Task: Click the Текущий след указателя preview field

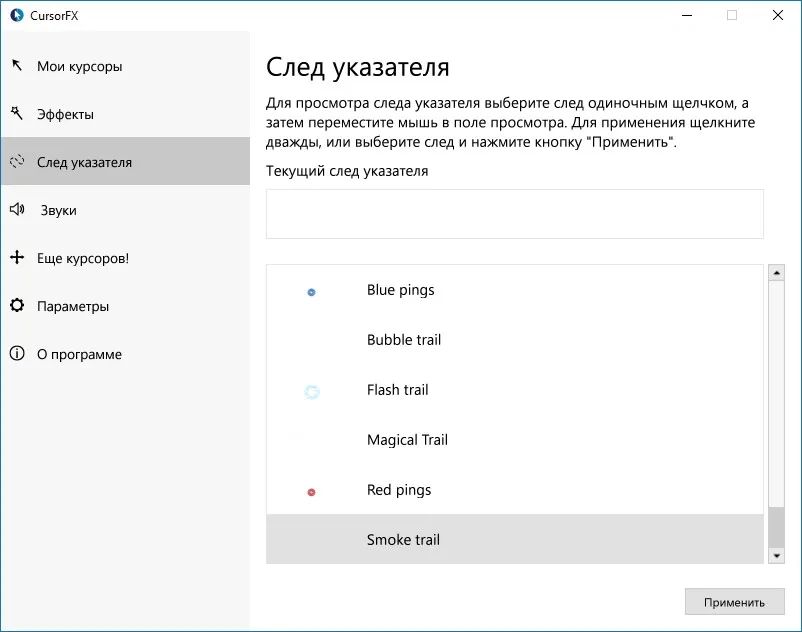Action: pos(515,214)
